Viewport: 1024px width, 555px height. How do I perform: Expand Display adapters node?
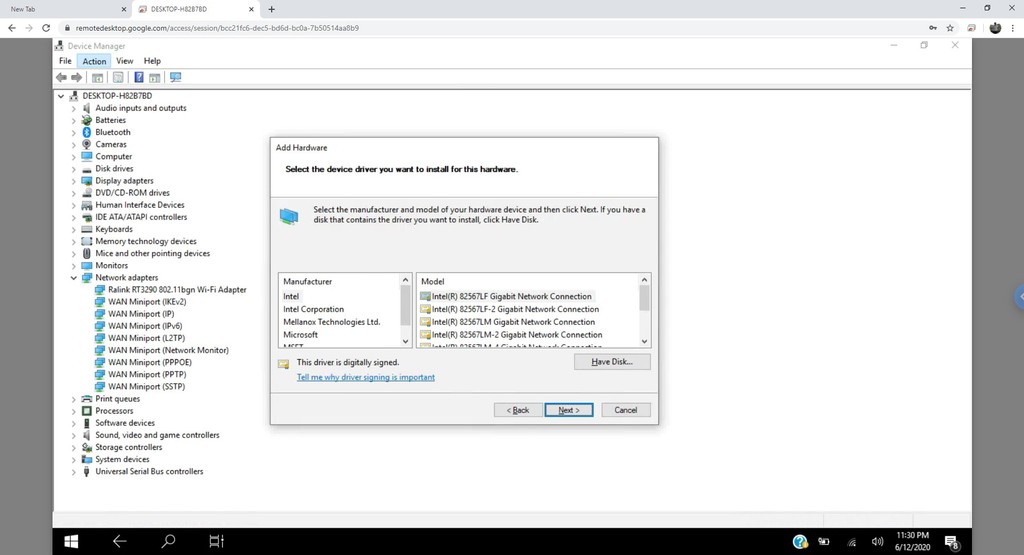[74, 181]
